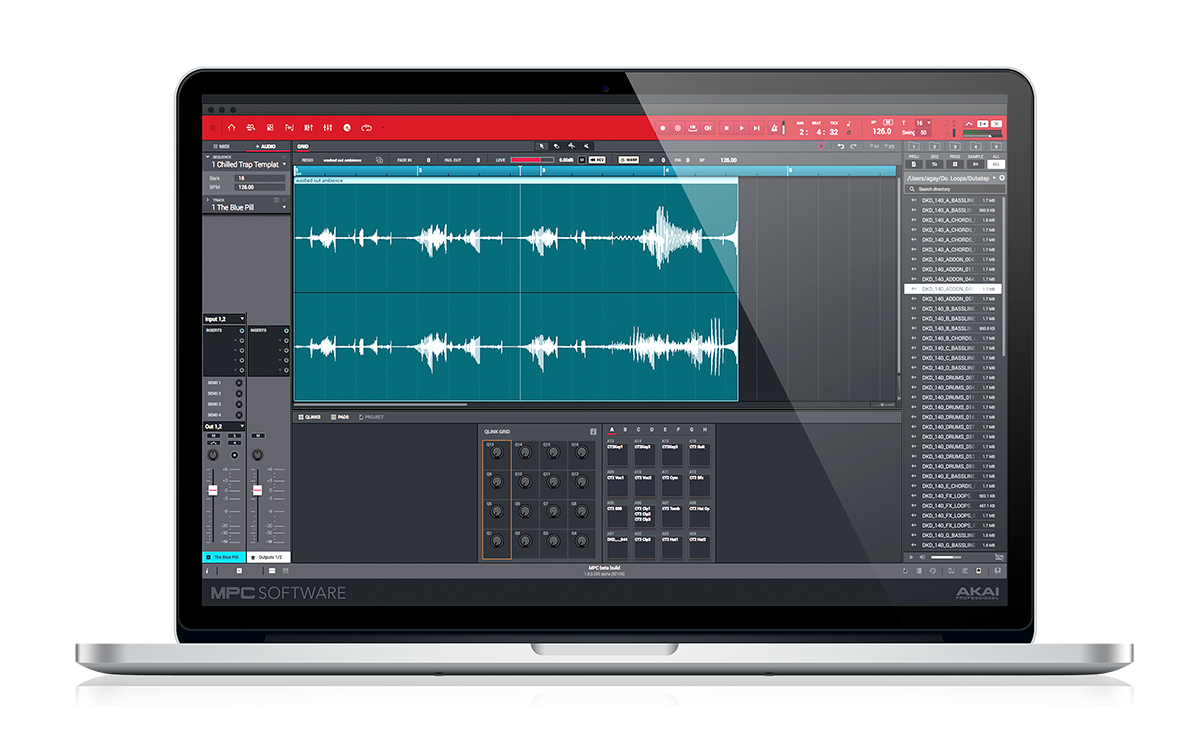1200x750 pixels.
Task: Open the browser folder path dropdown
Action: click(x=951, y=178)
